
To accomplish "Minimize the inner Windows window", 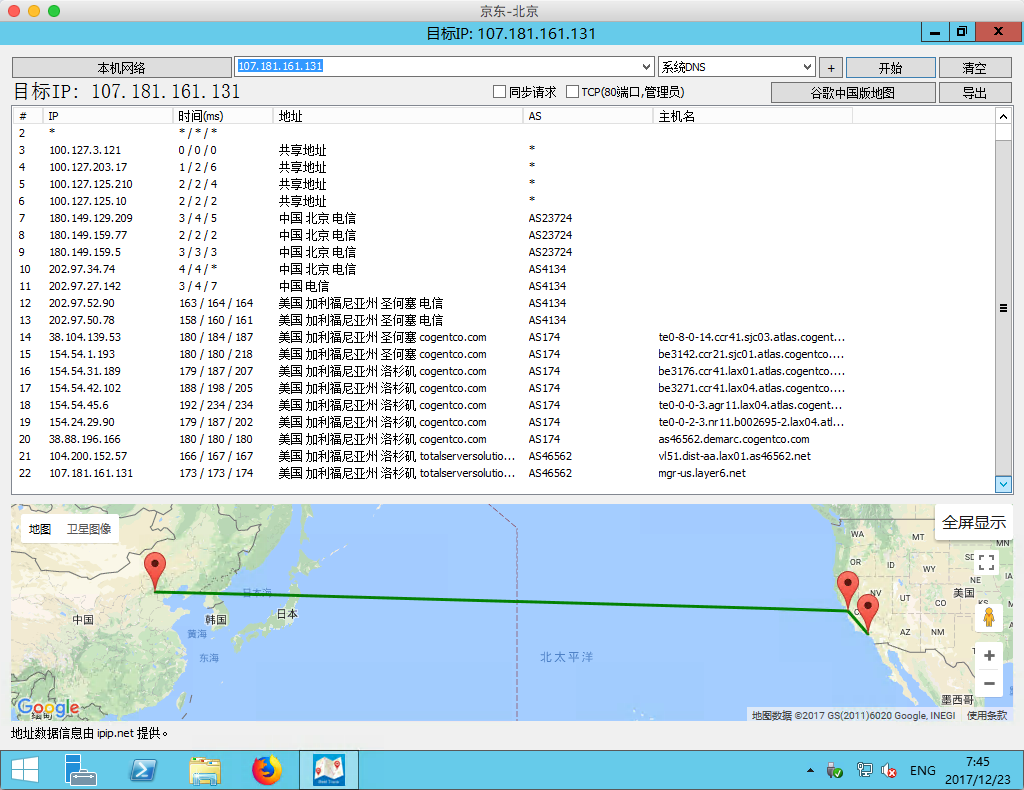I will pos(935,31).
